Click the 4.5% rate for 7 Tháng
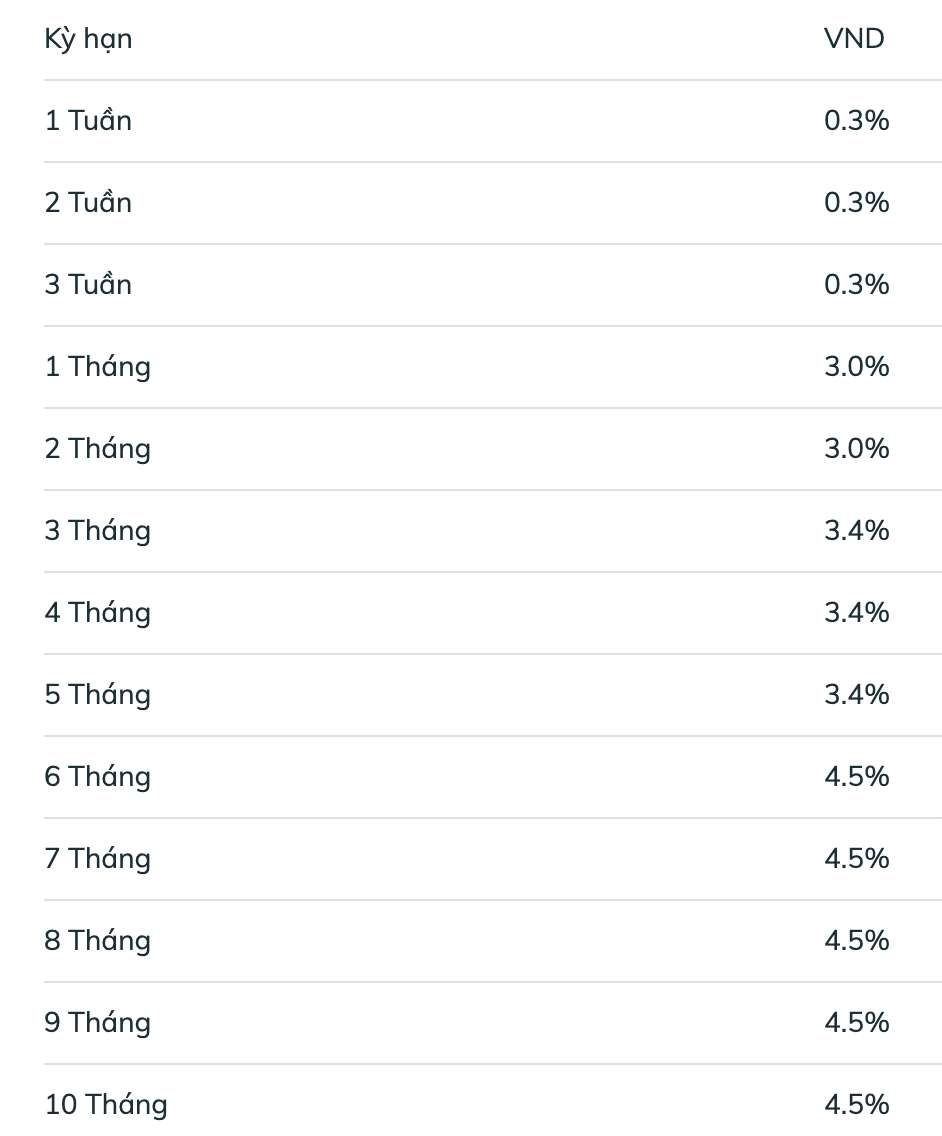This screenshot has height=1136, width=942. click(856, 859)
